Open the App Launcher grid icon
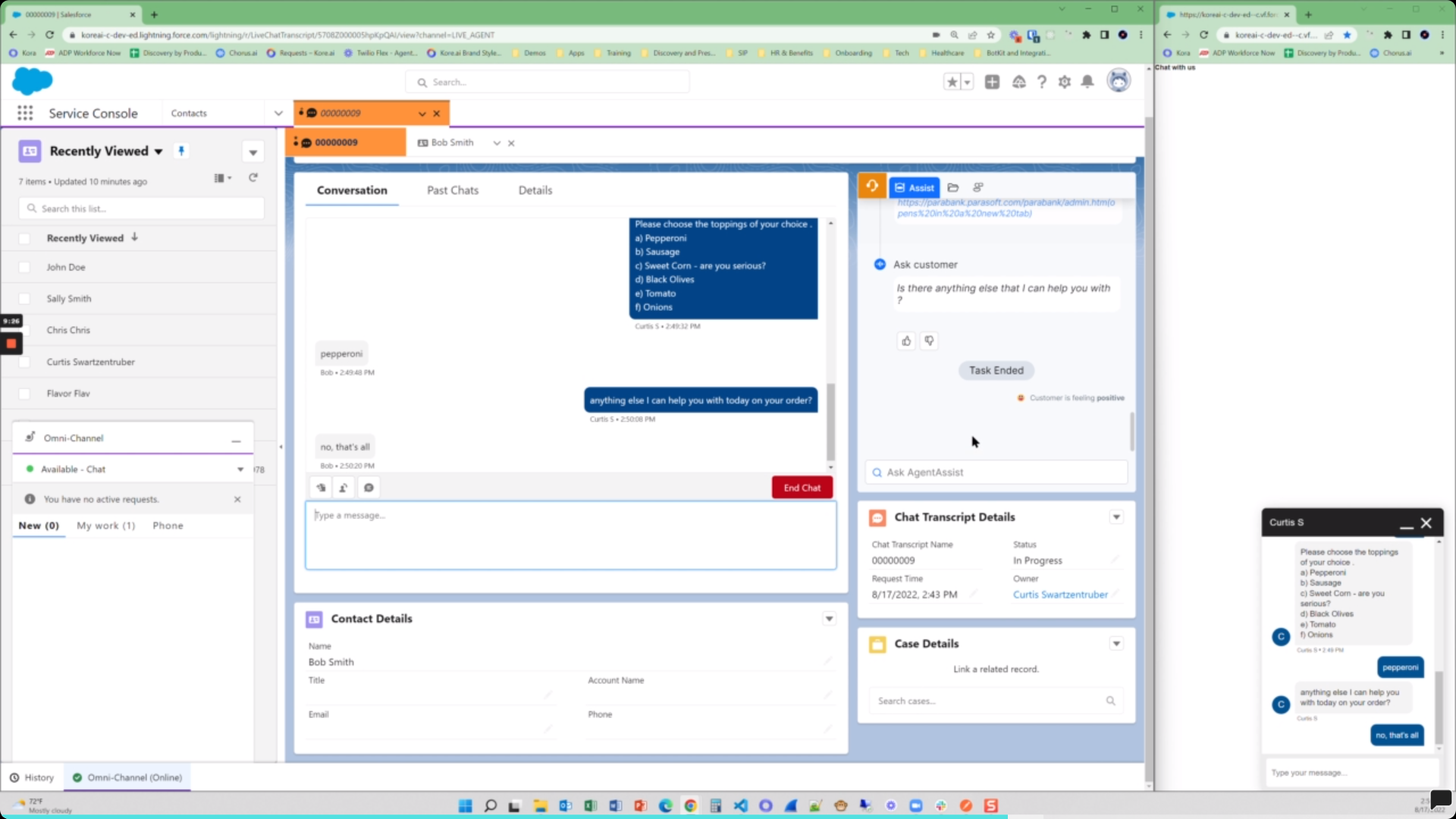 [25, 113]
